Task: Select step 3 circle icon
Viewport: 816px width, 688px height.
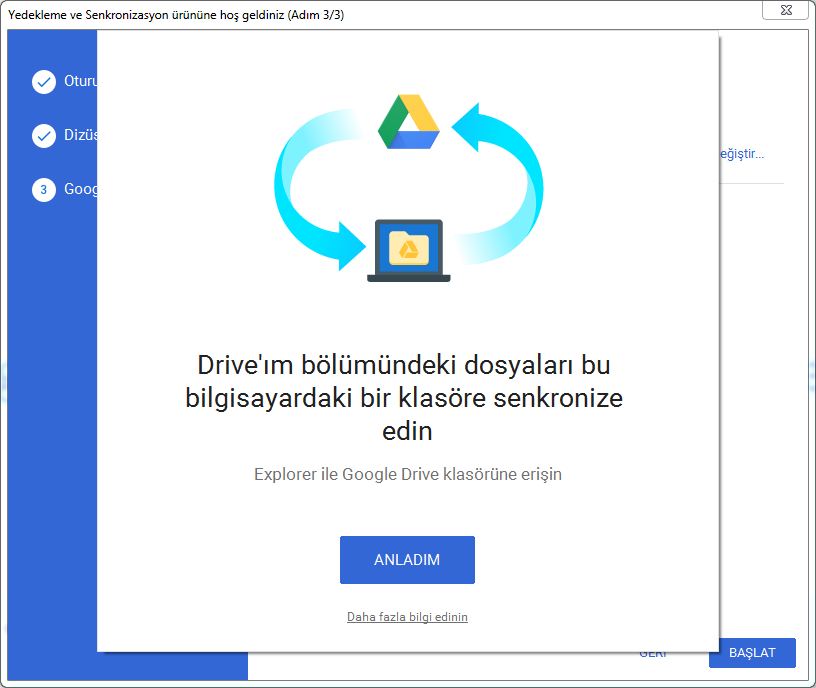Action: 44,190
